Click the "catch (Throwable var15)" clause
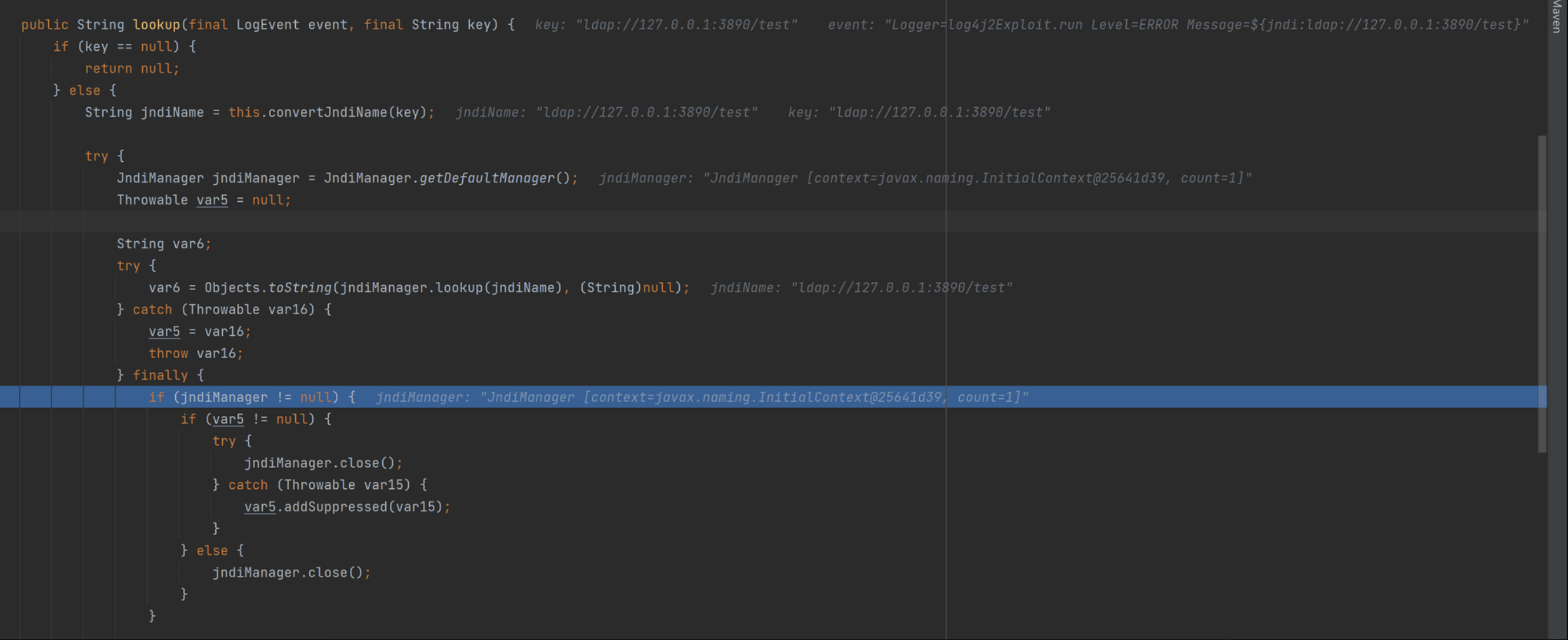The width and height of the screenshot is (1568, 640). point(327,485)
